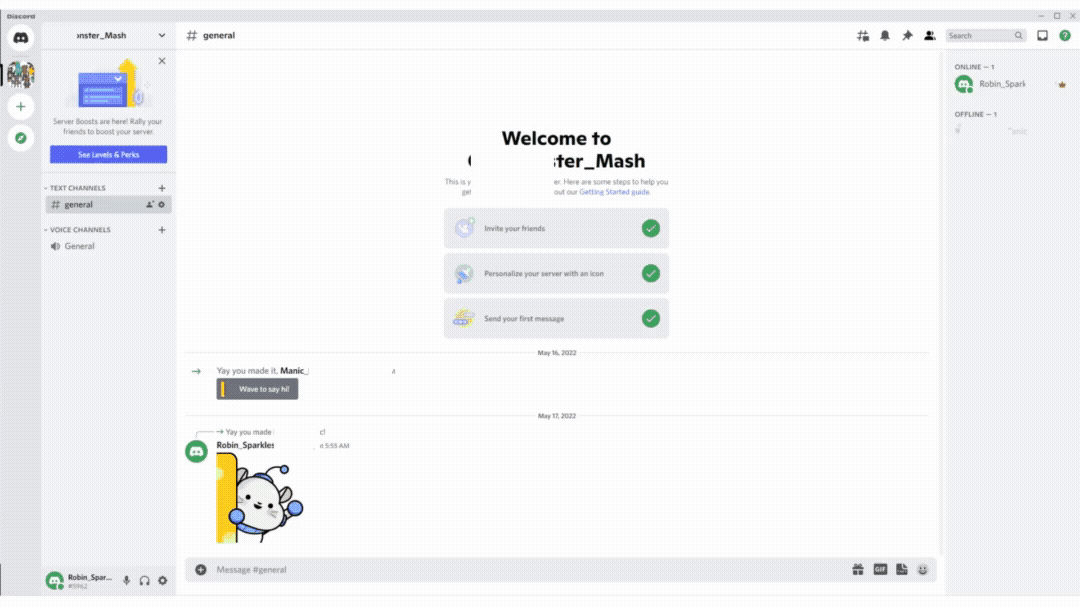1080x608 pixels.
Task: Open user avatar status menu
Action: tap(54, 581)
